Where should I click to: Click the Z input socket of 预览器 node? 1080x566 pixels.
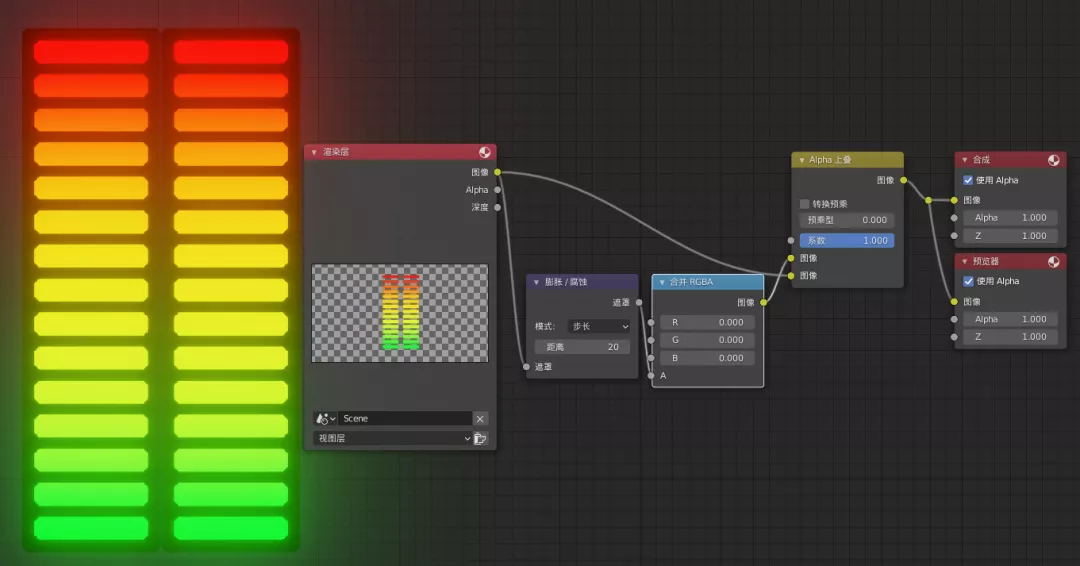coord(954,337)
